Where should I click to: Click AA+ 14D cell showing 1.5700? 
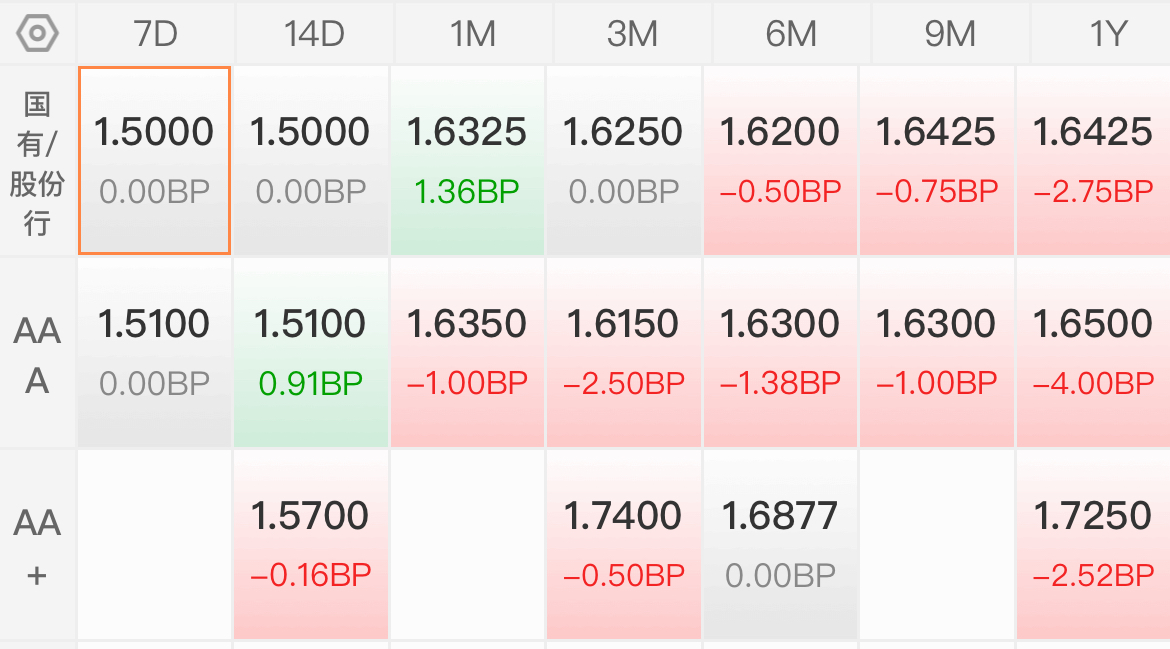point(311,545)
